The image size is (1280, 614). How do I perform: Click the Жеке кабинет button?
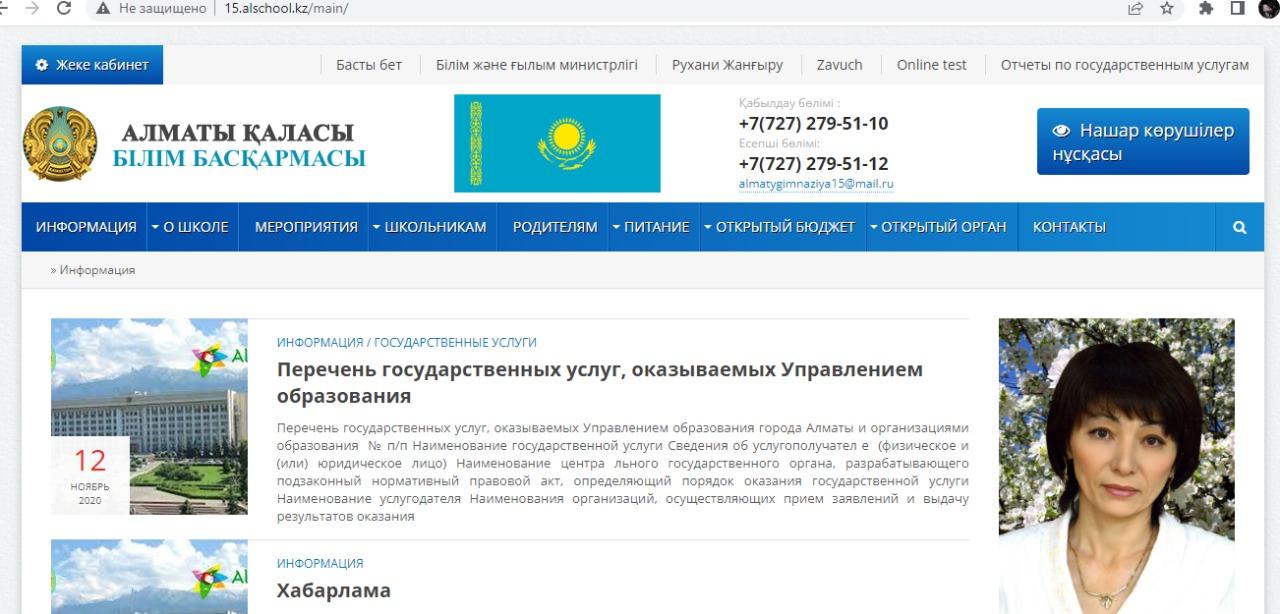click(92, 65)
